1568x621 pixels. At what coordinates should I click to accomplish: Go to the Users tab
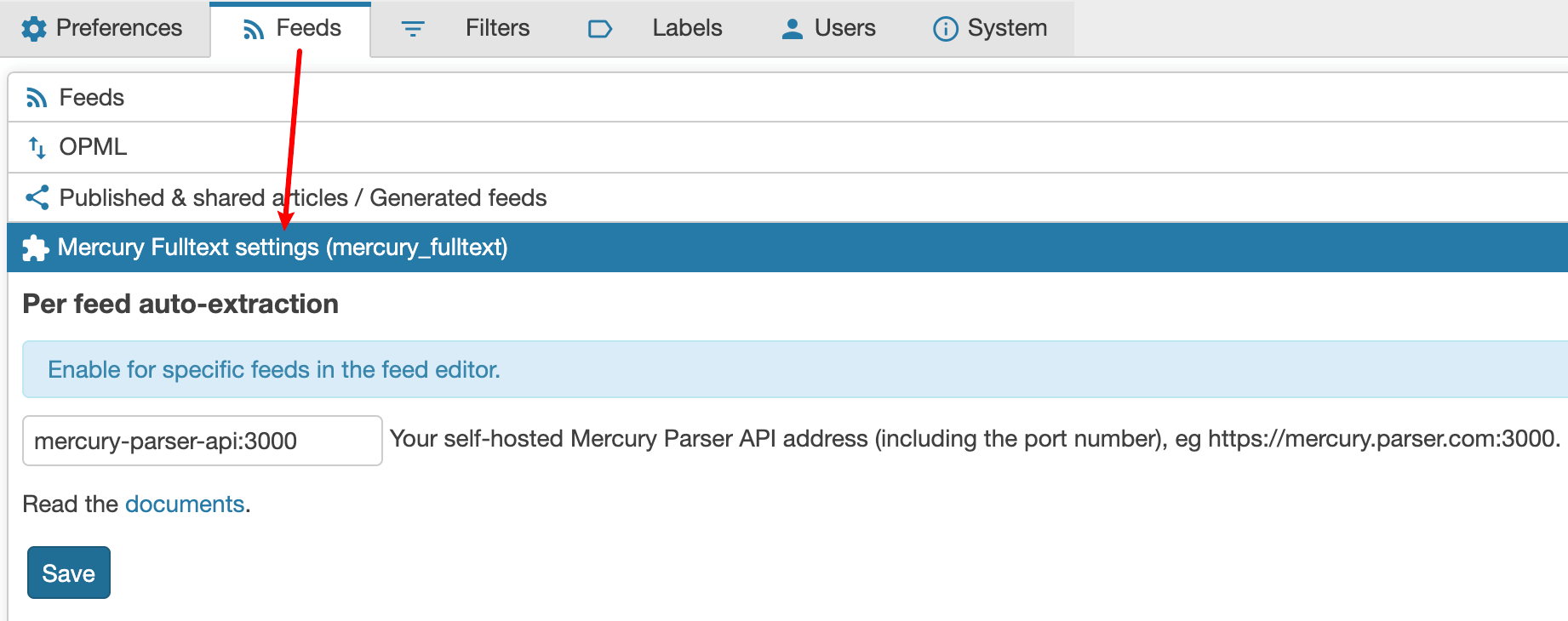pos(828,29)
